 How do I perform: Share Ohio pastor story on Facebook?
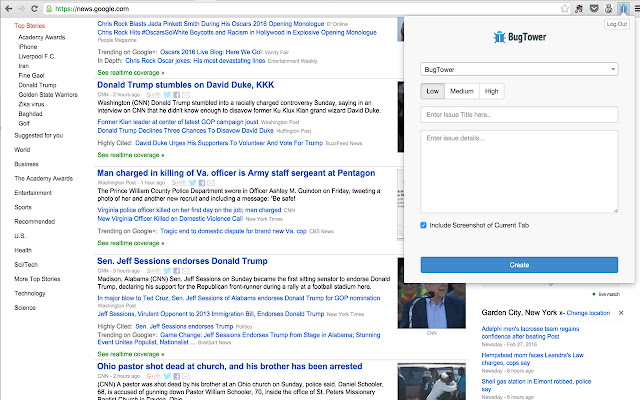[177, 376]
